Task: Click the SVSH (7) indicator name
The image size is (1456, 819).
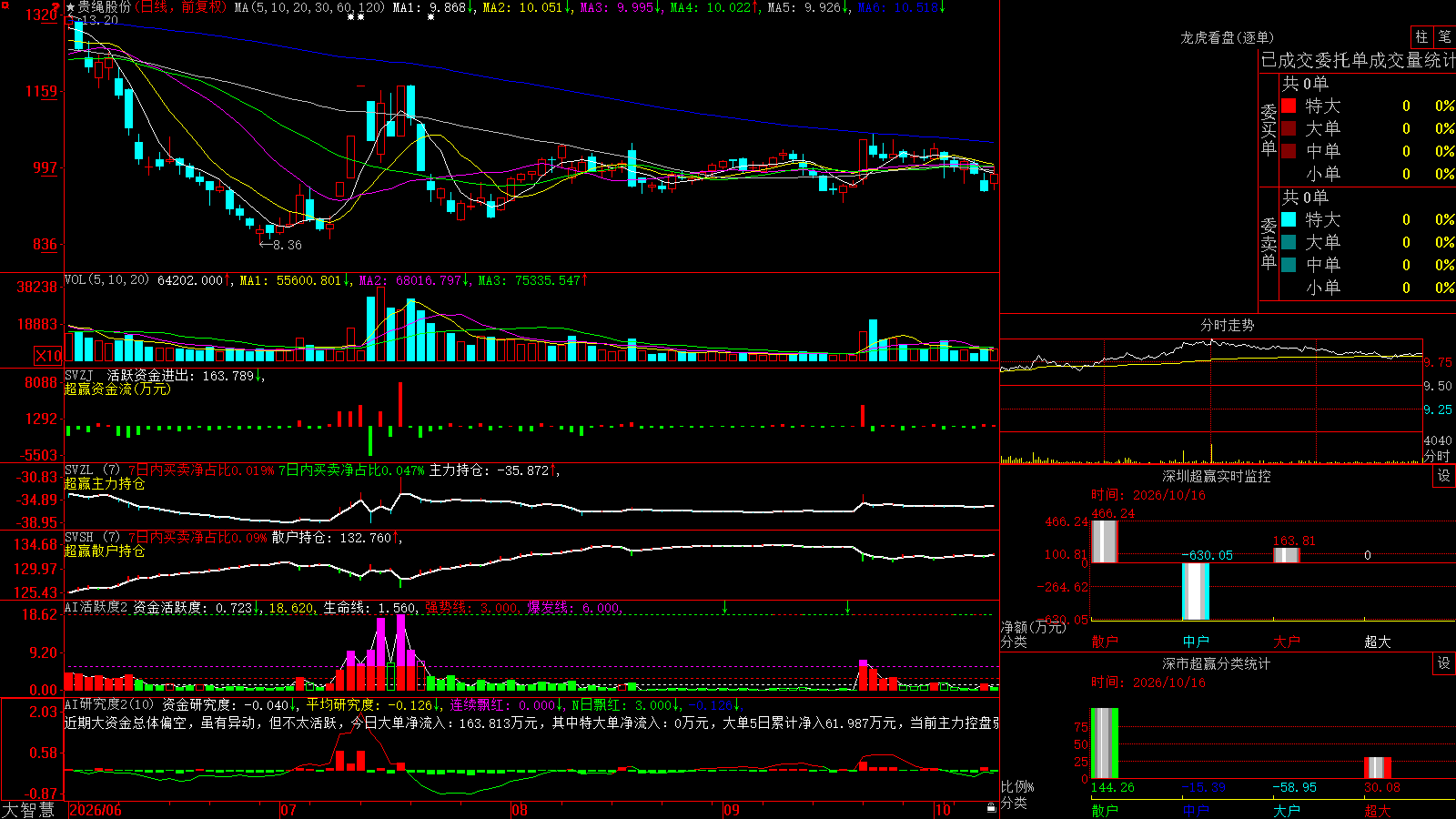Action: [x=92, y=538]
